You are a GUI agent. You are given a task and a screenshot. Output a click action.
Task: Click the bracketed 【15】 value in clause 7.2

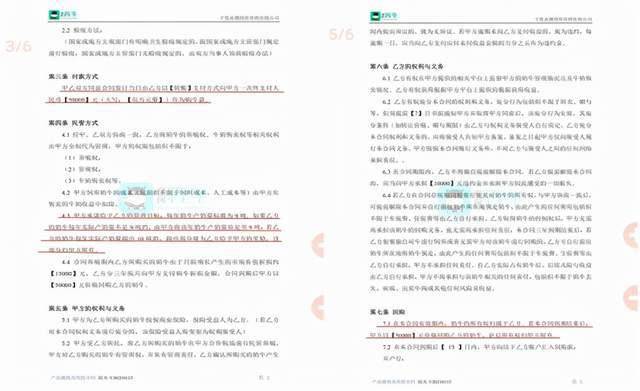[x=451, y=347]
